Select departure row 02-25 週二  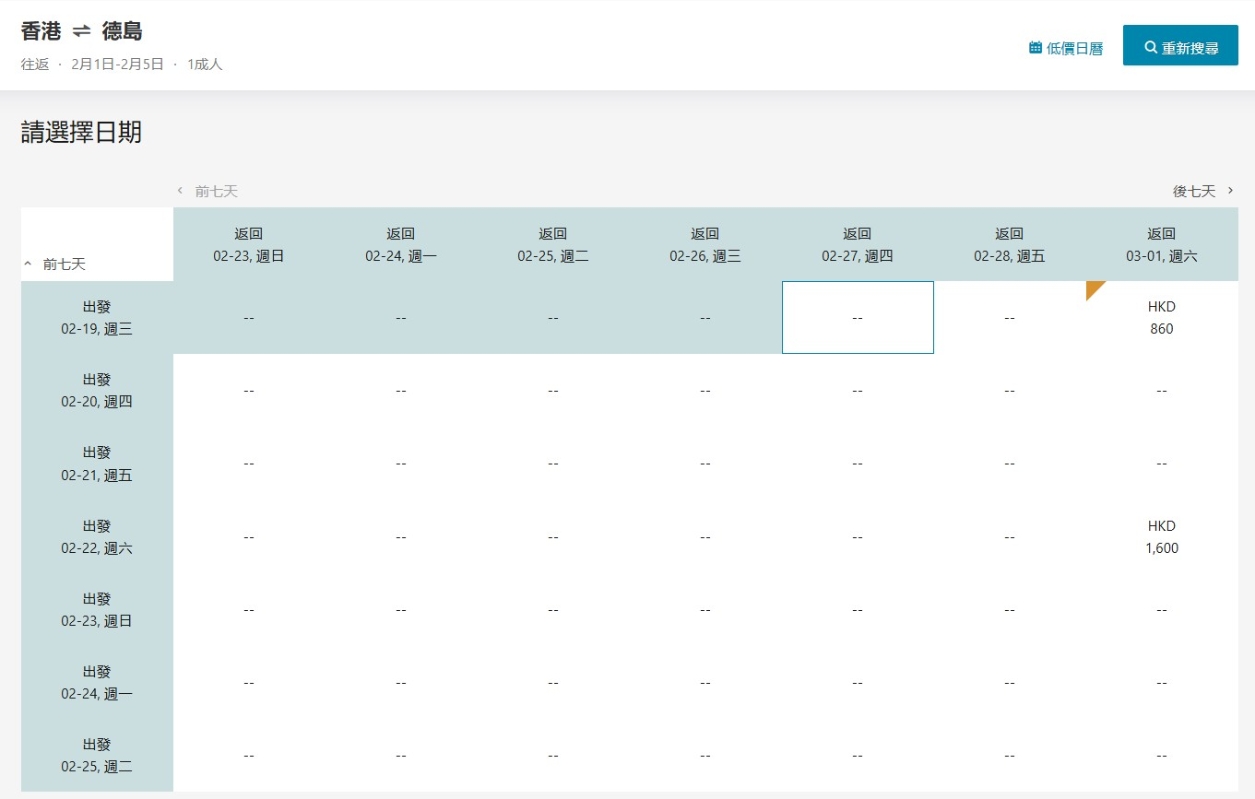coord(97,756)
